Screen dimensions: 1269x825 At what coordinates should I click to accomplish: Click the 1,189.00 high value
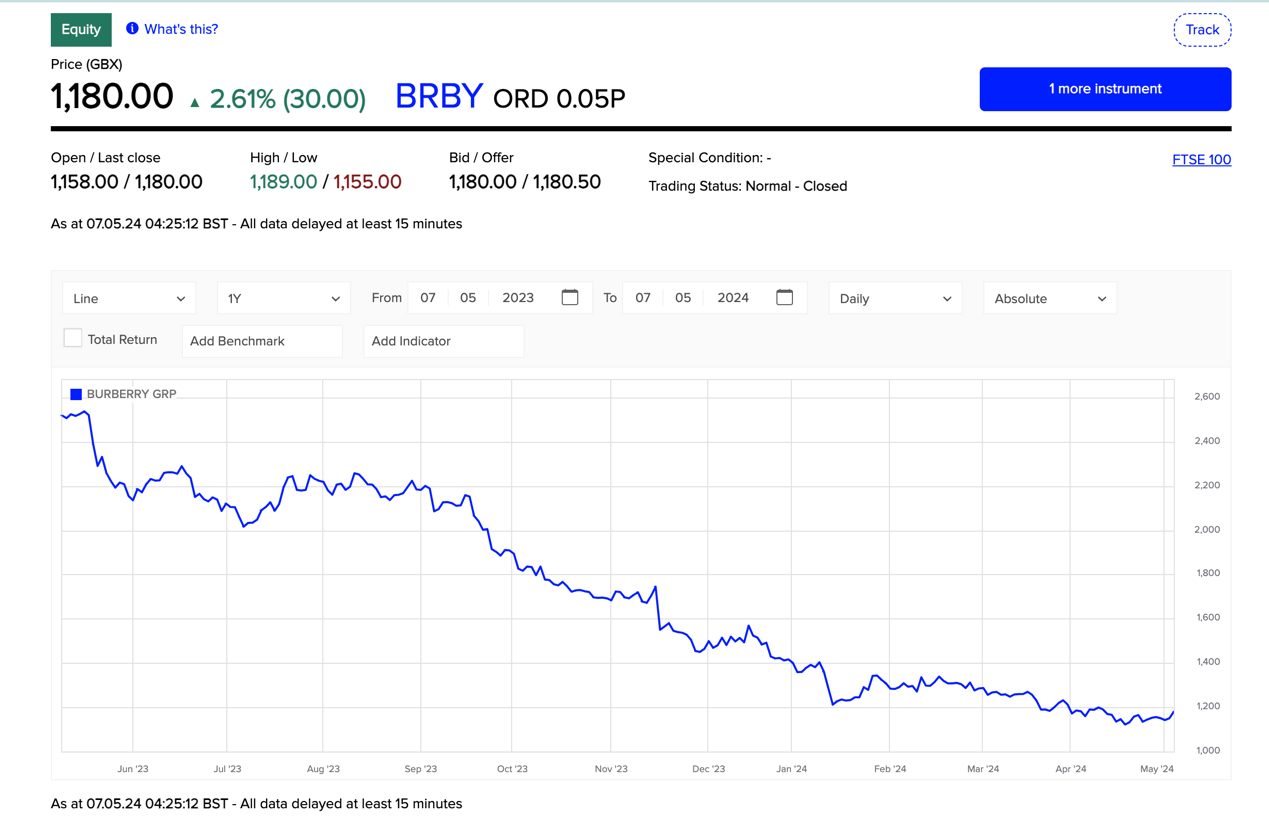point(283,182)
